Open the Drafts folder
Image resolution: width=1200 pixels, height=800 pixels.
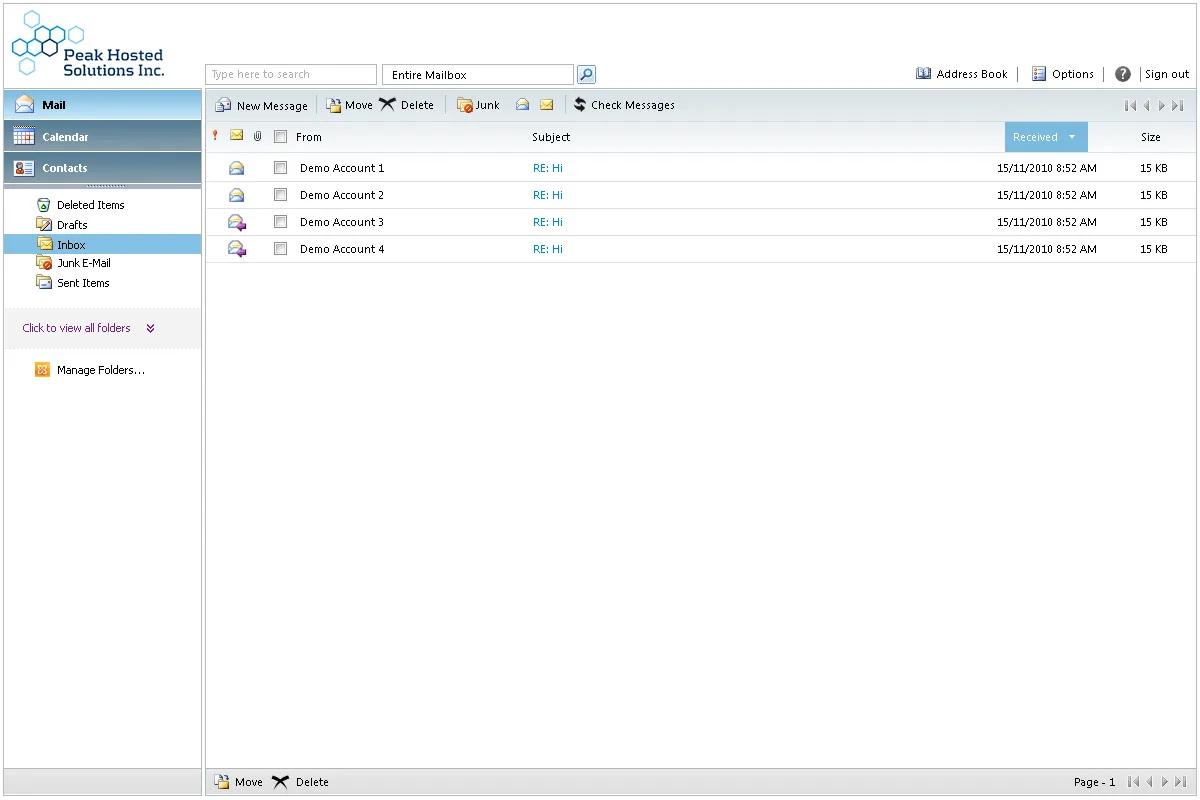click(62, 225)
